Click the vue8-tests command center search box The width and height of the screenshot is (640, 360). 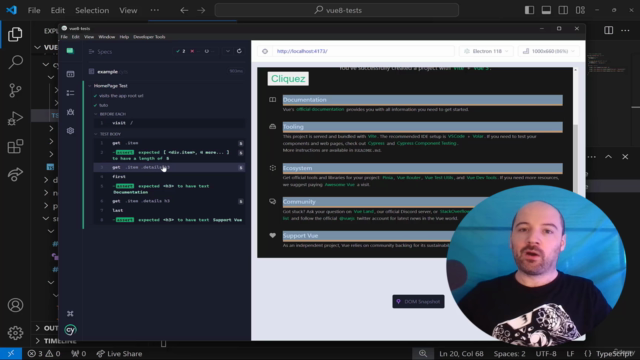(337, 10)
